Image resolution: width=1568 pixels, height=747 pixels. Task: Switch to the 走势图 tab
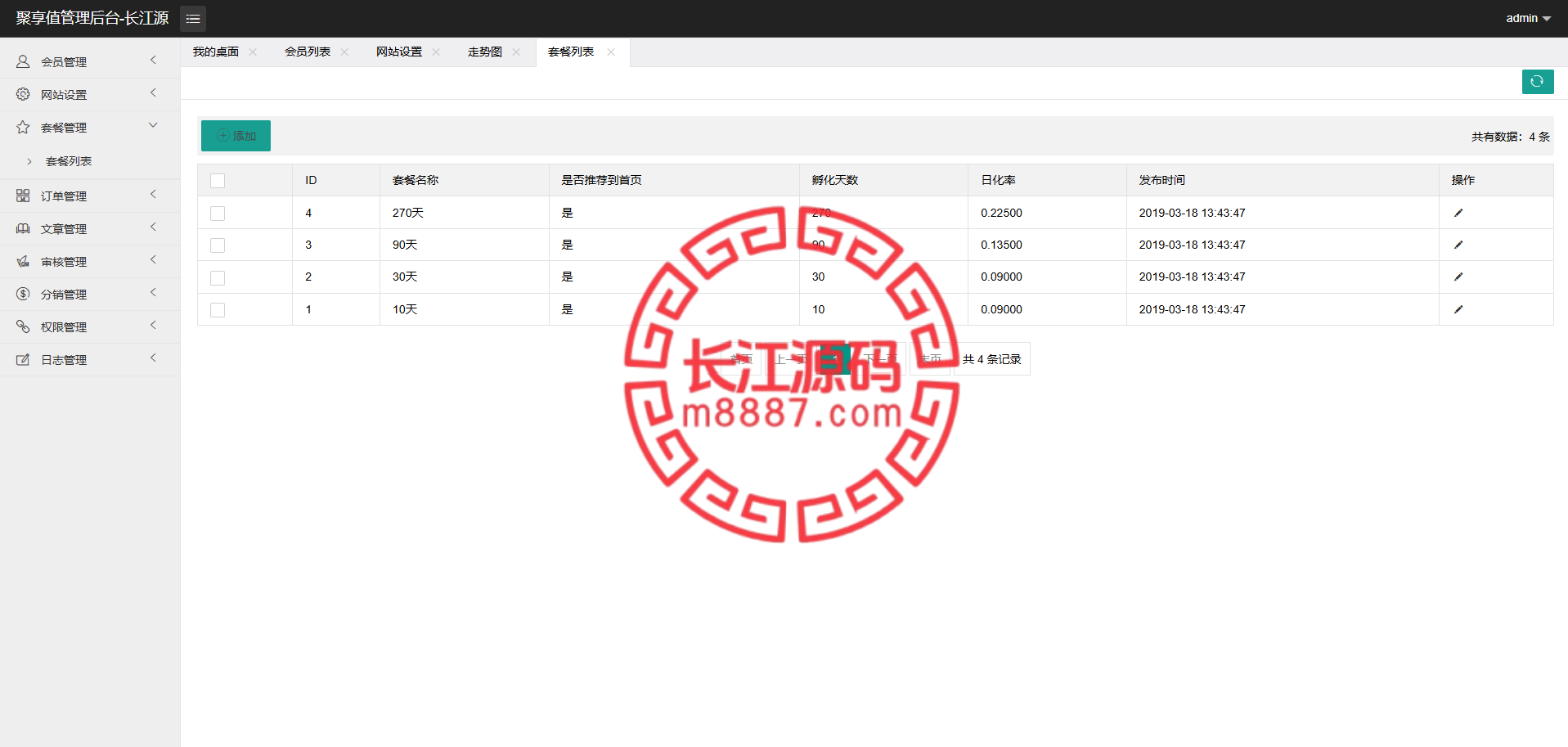pyautogui.click(x=485, y=52)
